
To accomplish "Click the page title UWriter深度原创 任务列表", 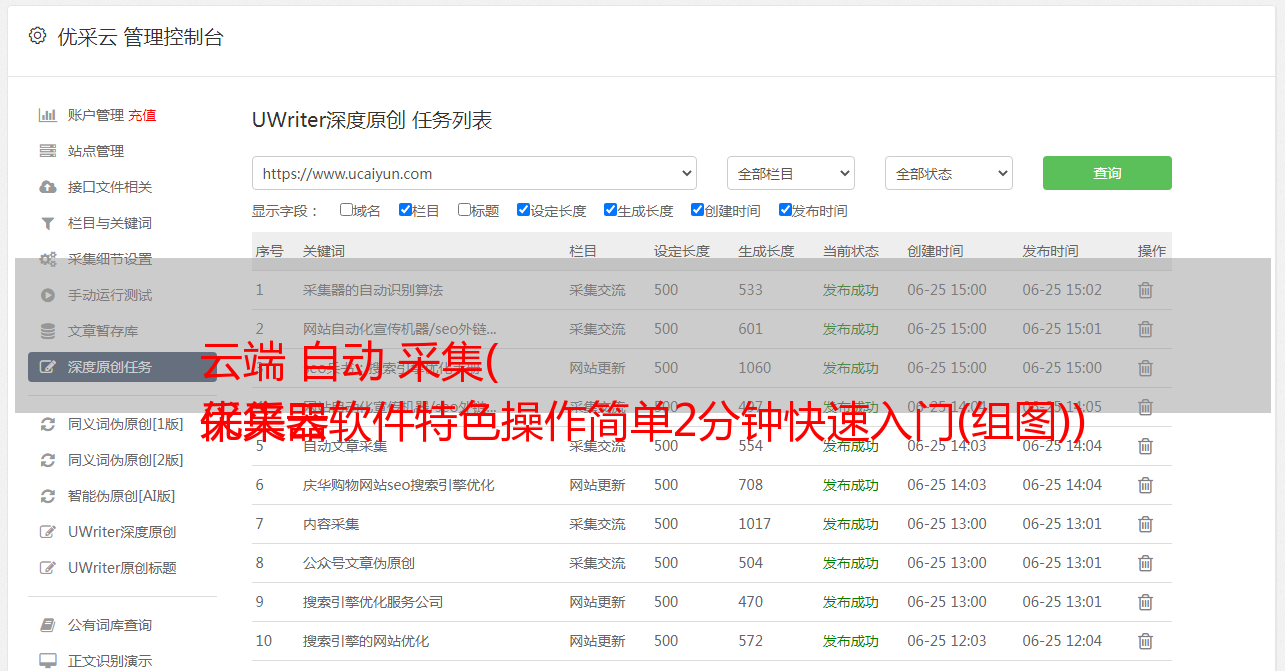I will point(372,120).
